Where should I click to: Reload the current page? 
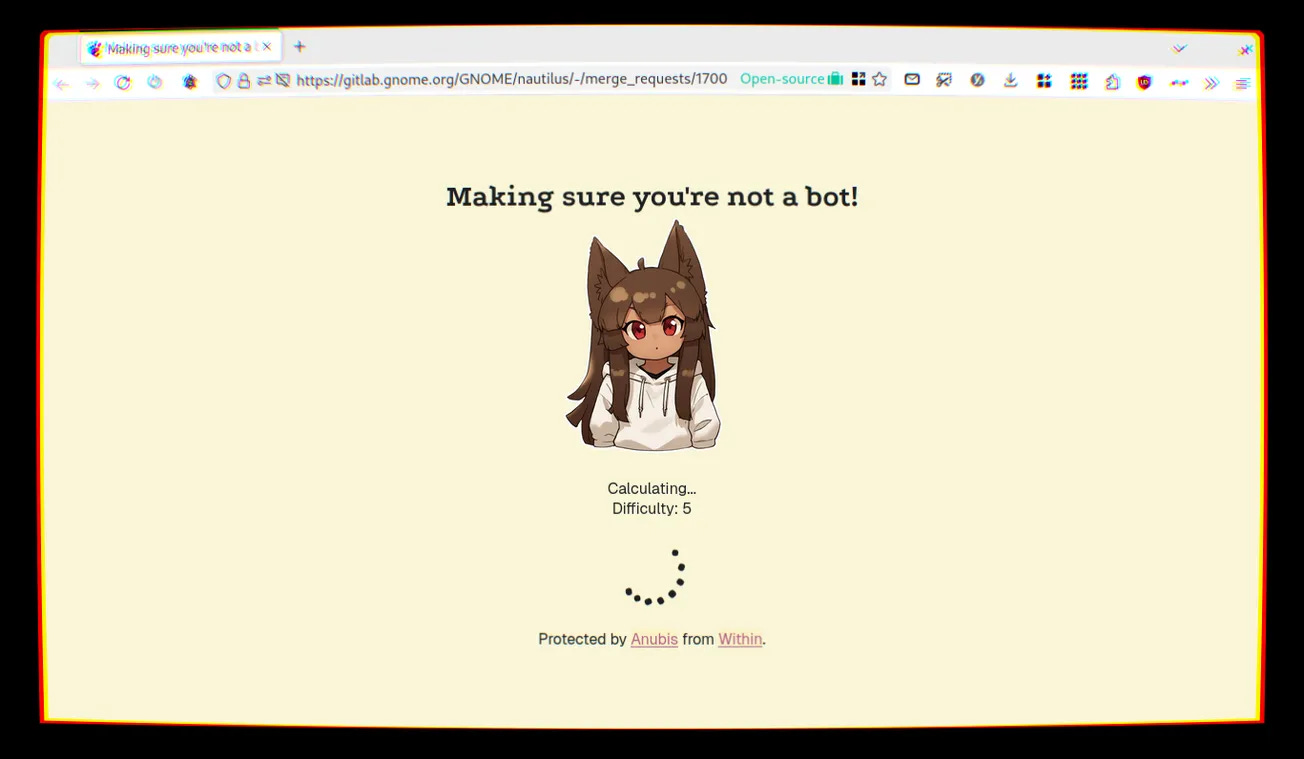(123, 81)
